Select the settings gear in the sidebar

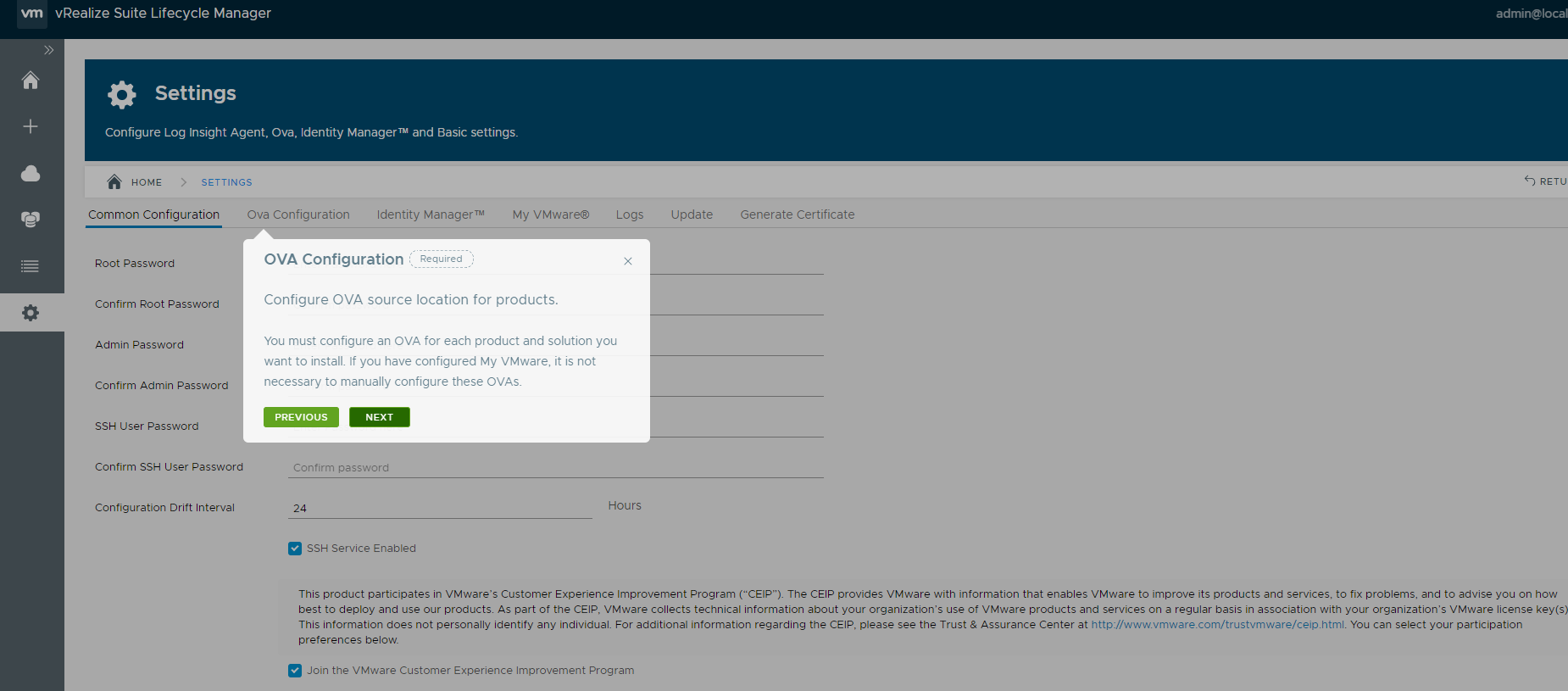[x=31, y=313]
